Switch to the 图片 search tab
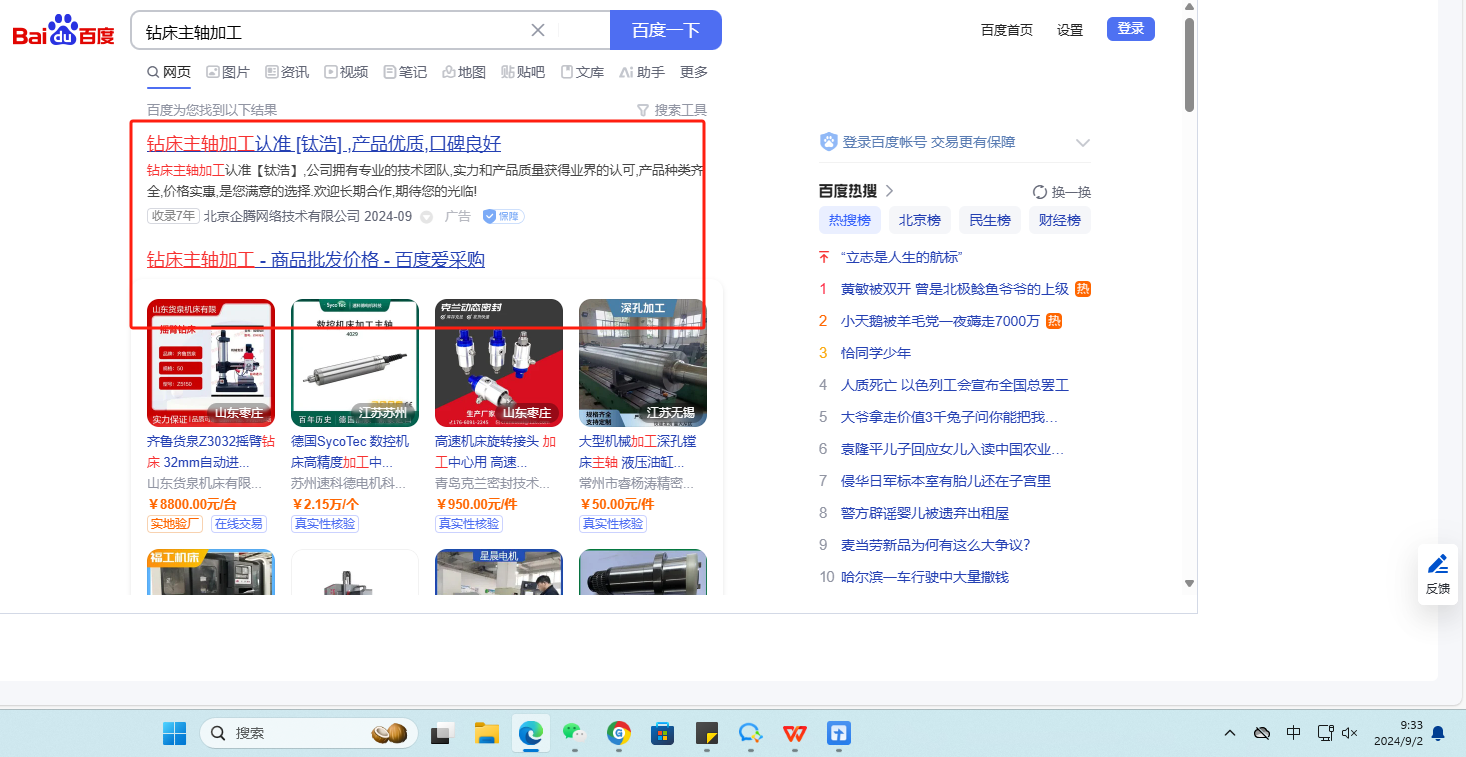 coord(228,72)
